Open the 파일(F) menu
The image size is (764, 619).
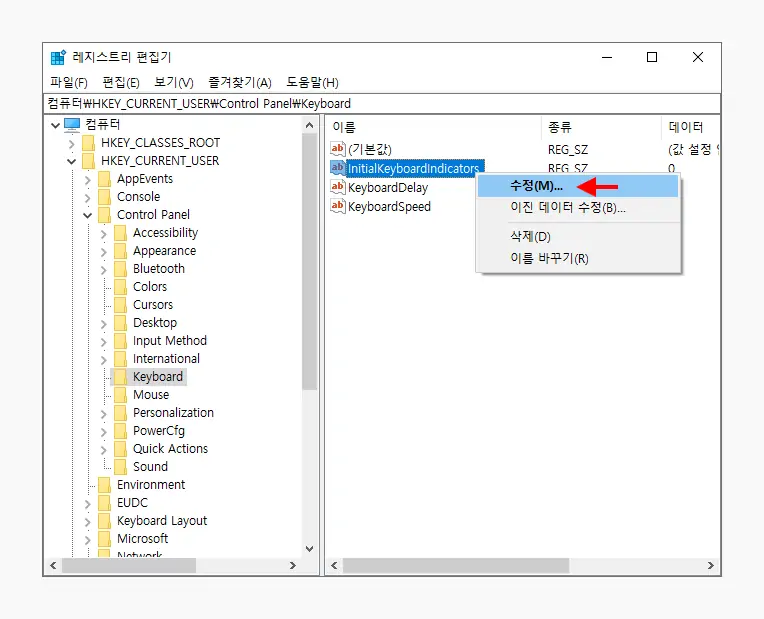click(x=69, y=82)
